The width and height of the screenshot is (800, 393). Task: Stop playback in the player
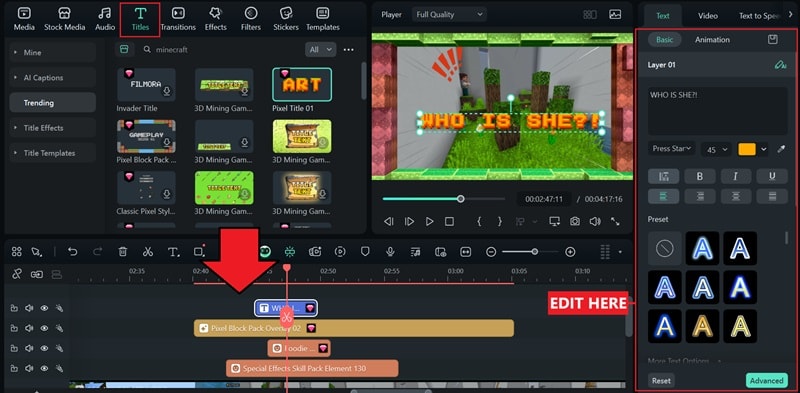click(449, 222)
